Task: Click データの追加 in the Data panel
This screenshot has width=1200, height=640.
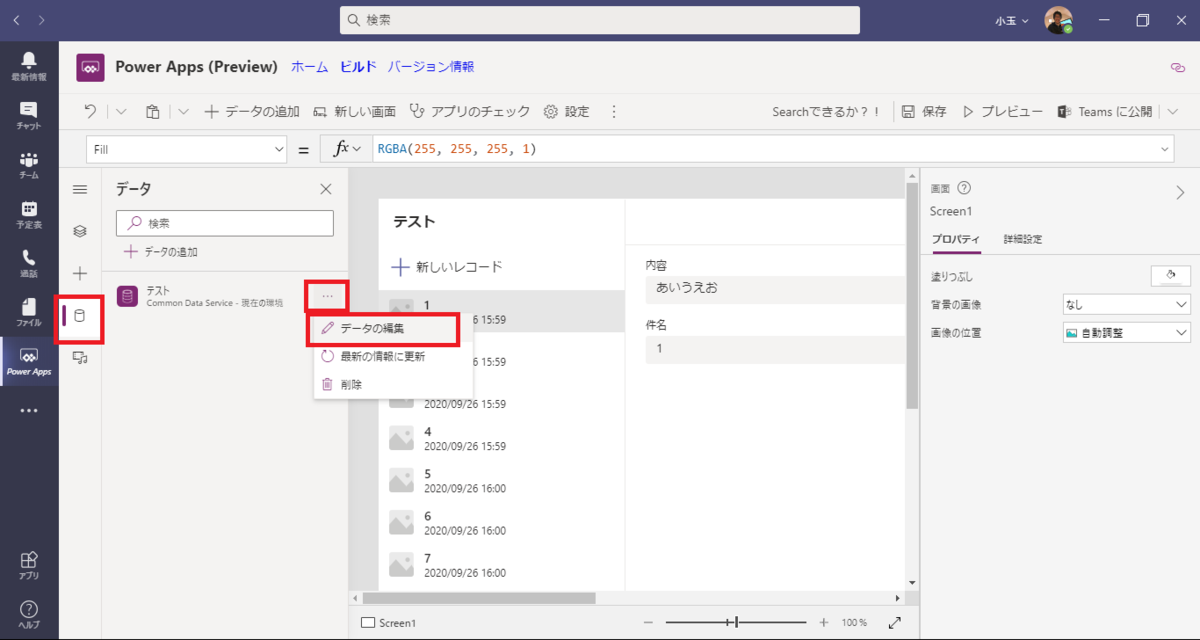Action: point(160,252)
